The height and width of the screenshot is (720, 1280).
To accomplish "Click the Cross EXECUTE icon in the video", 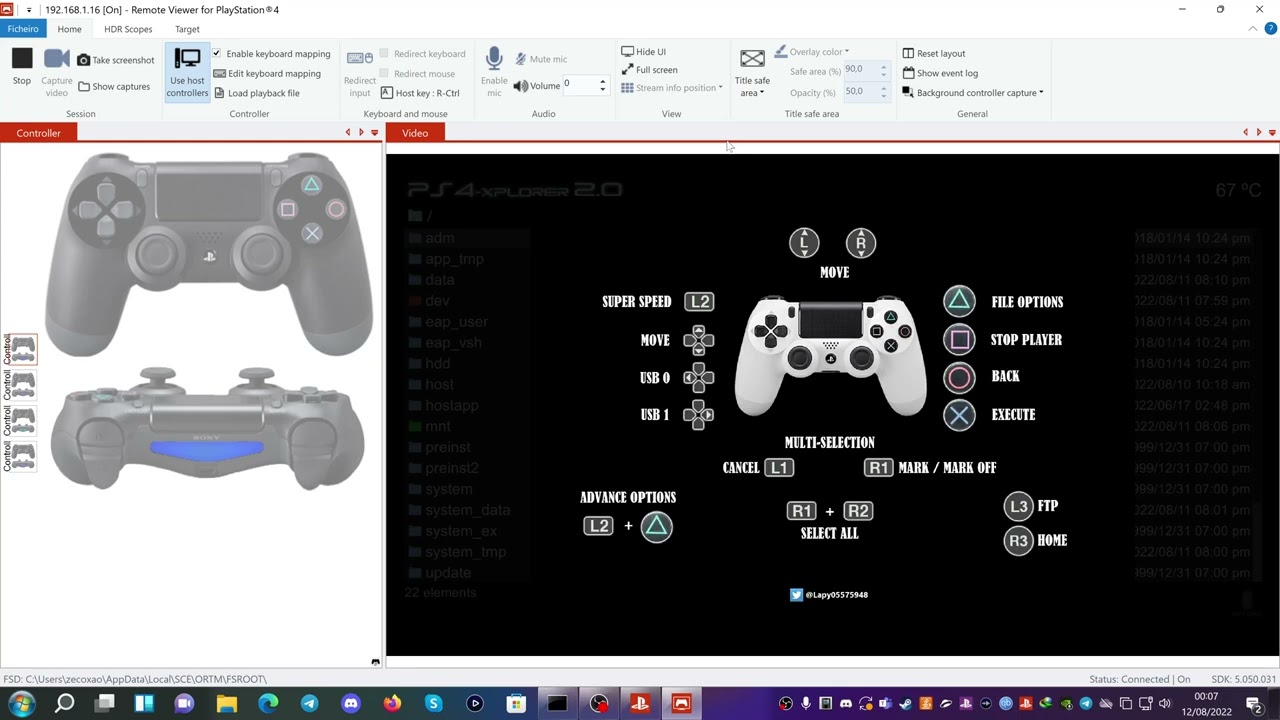I will tap(959, 415).
